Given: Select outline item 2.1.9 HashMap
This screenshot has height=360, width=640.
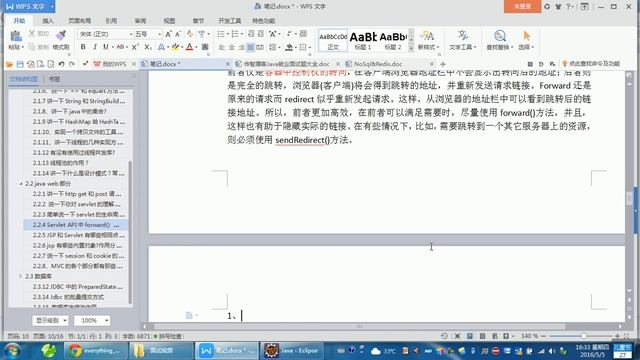Looking at the screenshot, I should point(78,122).
